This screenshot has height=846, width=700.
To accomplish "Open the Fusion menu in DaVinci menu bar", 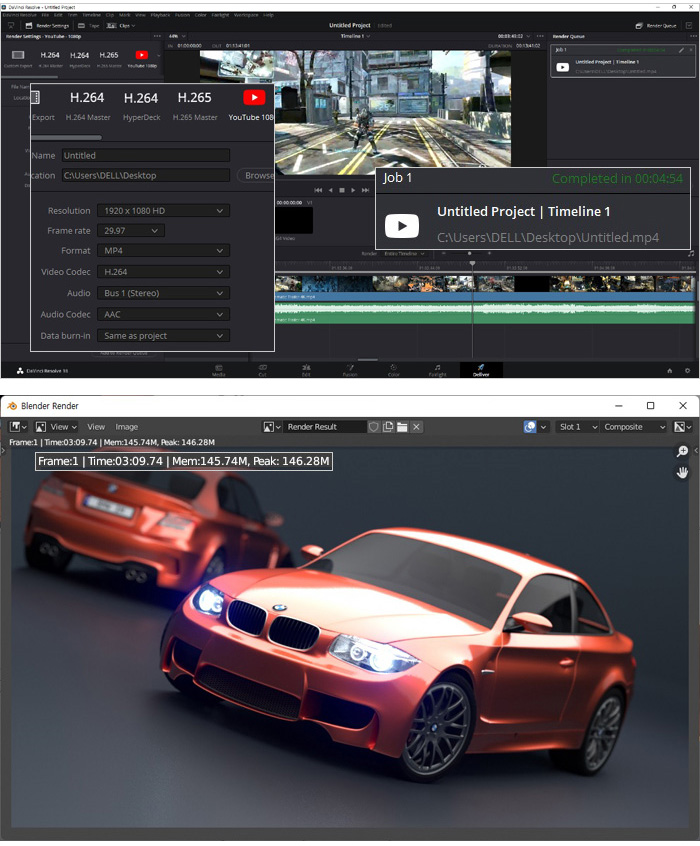I will tap(182, 15).
